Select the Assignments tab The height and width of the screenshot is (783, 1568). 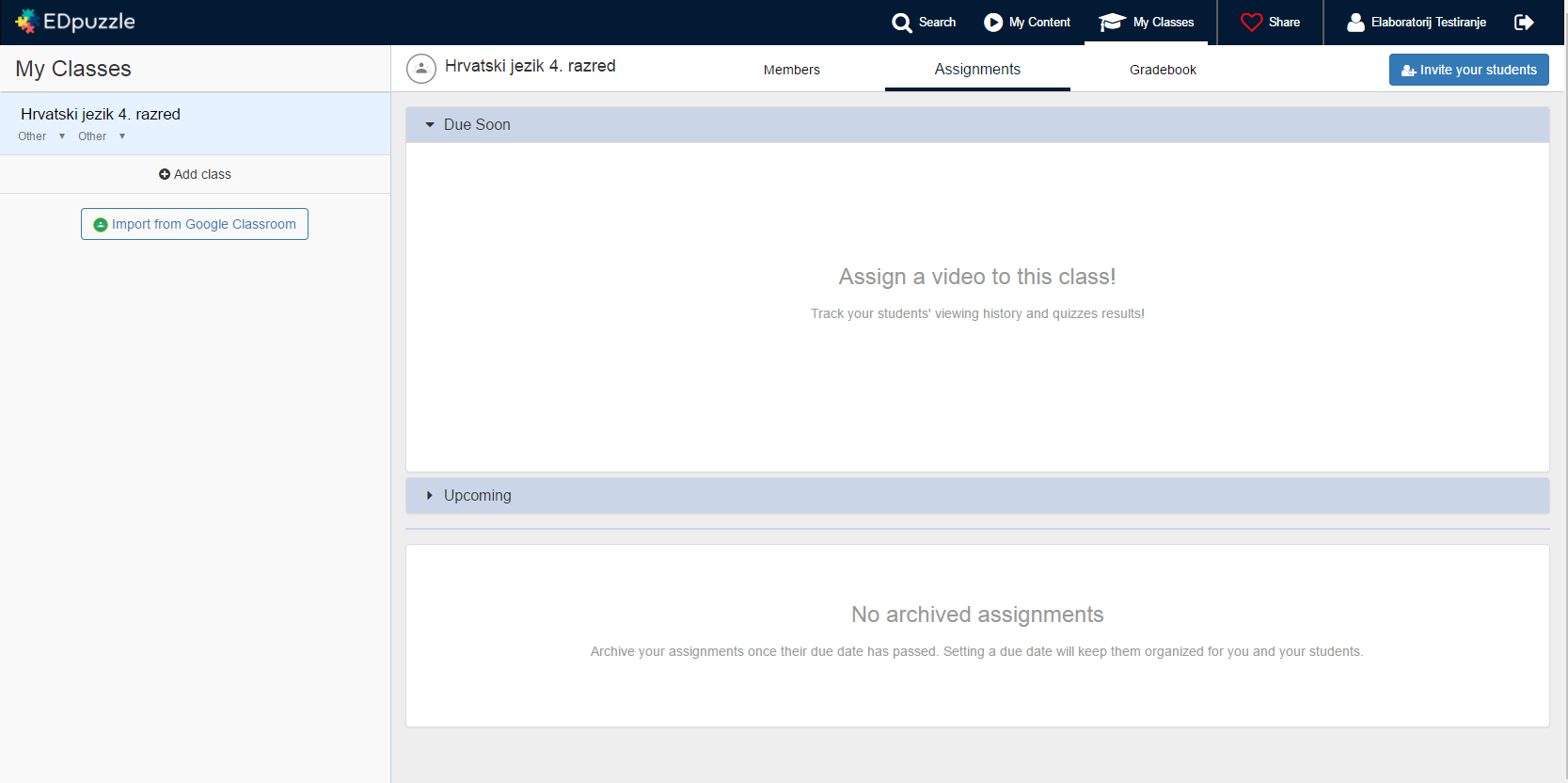click(x=977, y=70)
